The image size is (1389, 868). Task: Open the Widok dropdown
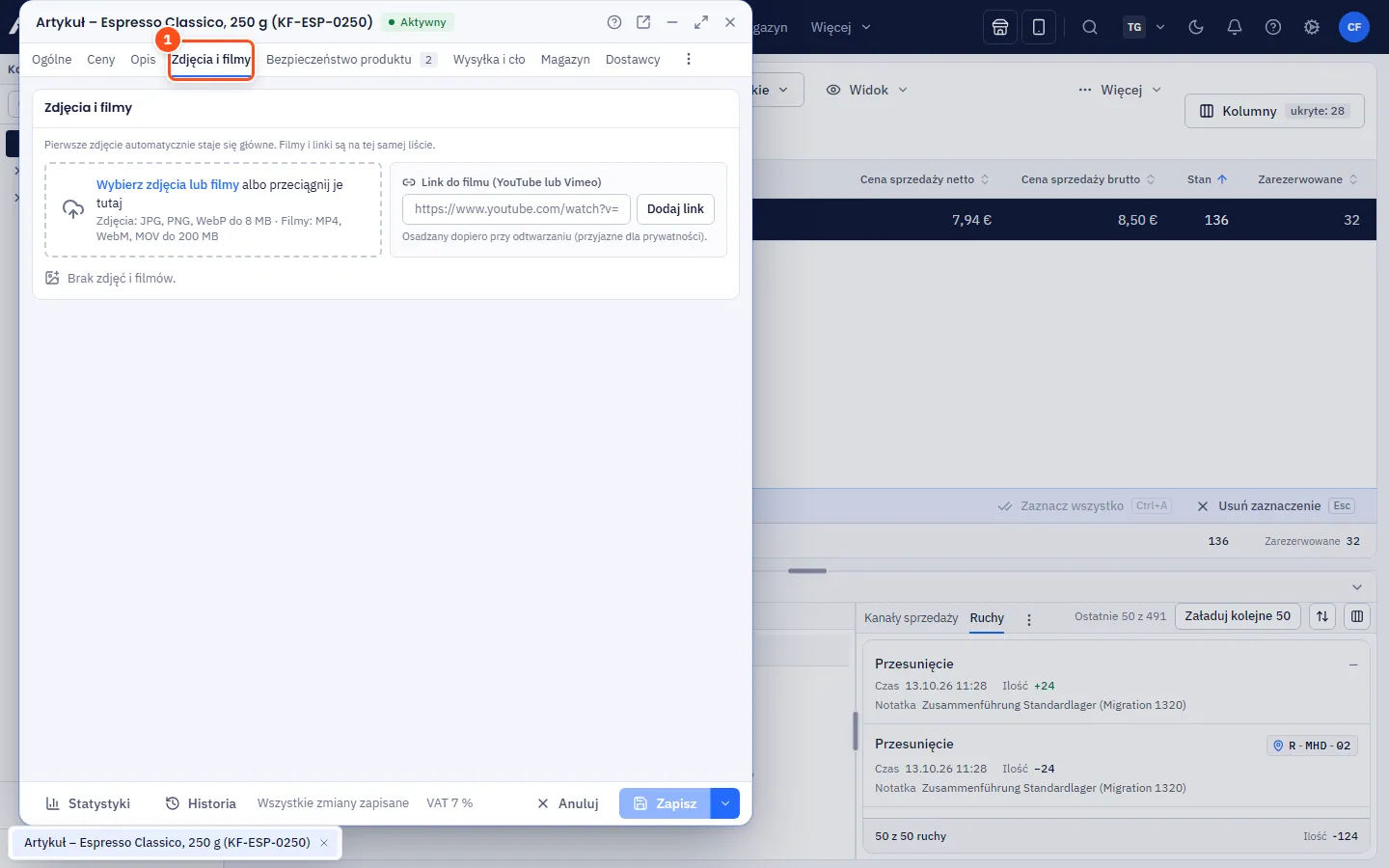(x=866, y=90)
